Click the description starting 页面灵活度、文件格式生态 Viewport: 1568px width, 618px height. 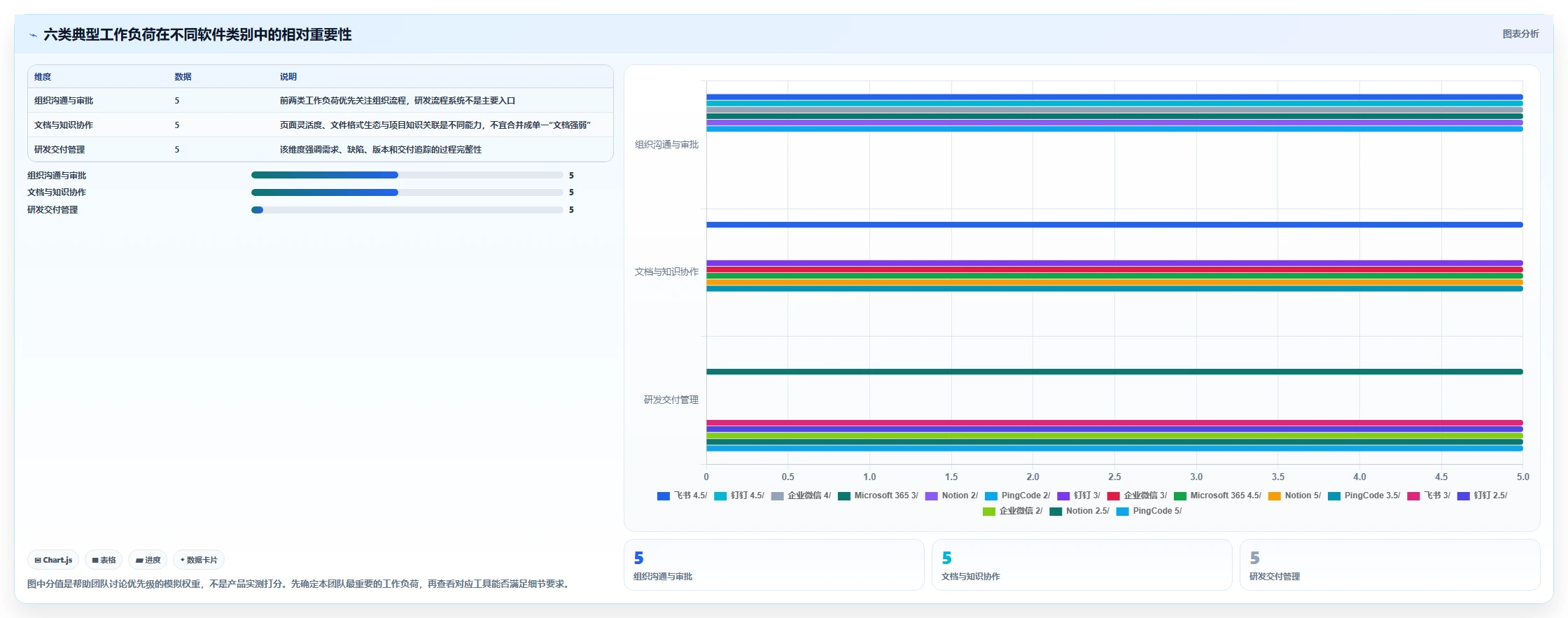click(435, 125)
